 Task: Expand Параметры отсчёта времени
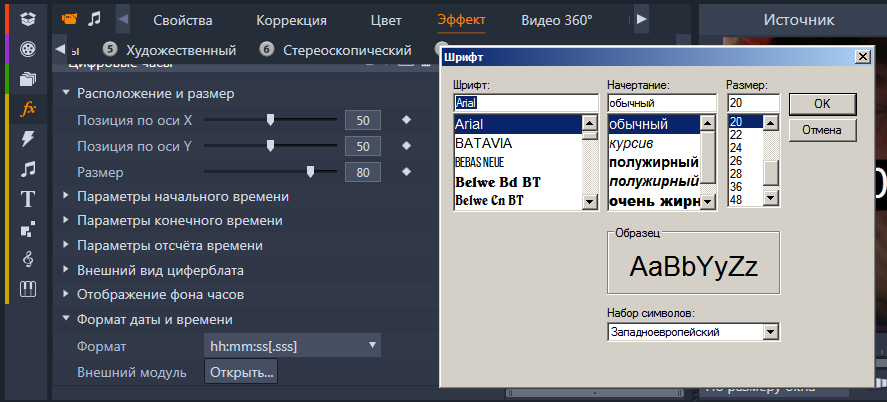(66, 245)
